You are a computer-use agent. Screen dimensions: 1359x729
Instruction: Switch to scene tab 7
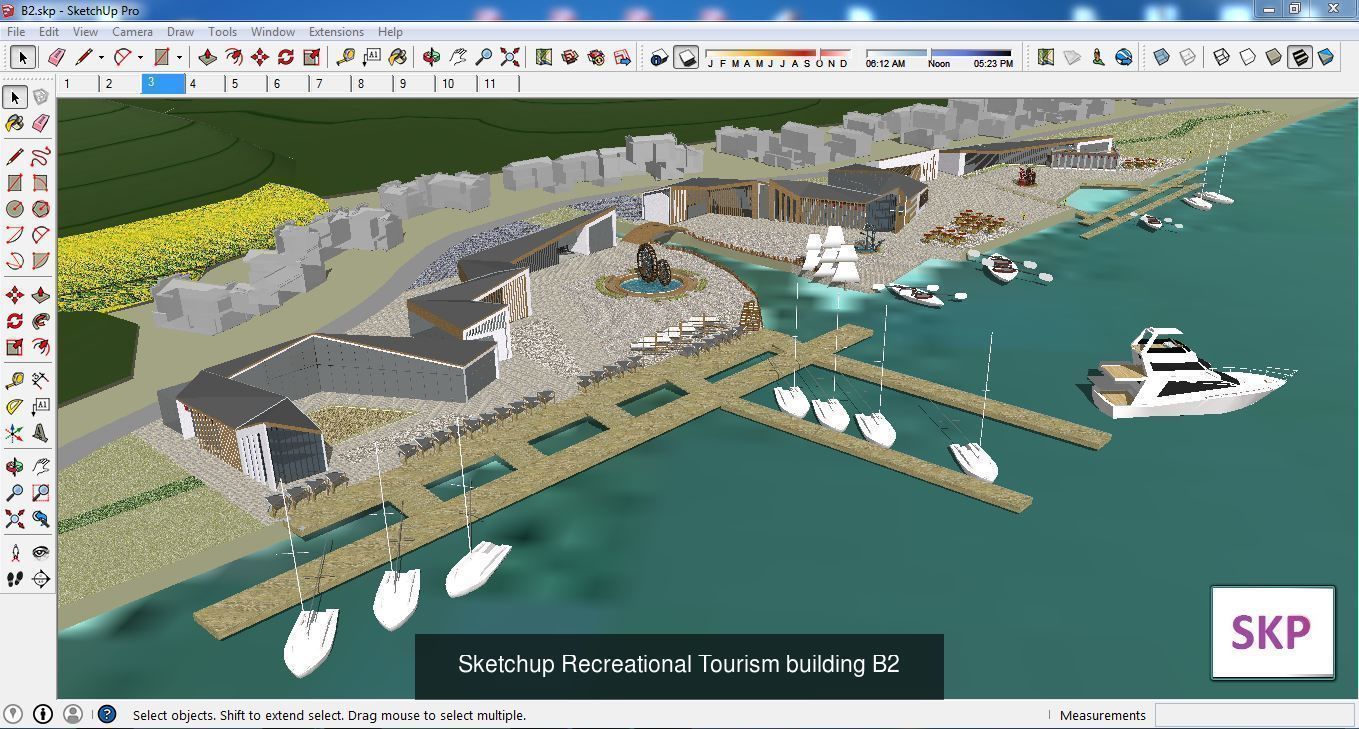[x=331, y=84]
